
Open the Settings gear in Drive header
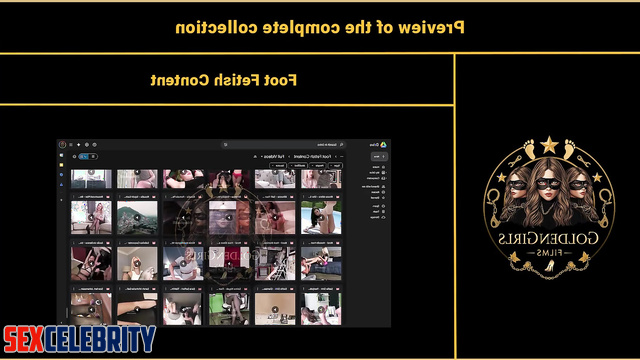click(x=87, y=144)
